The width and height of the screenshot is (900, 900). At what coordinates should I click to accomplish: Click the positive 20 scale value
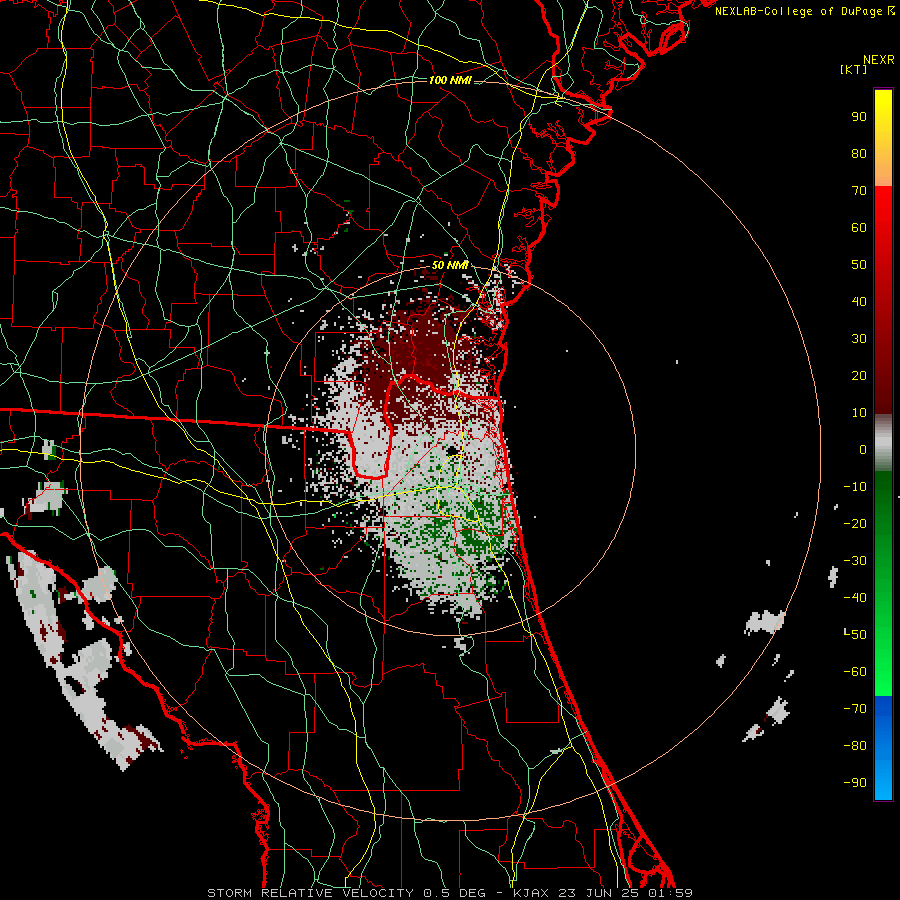click(859, 376)
